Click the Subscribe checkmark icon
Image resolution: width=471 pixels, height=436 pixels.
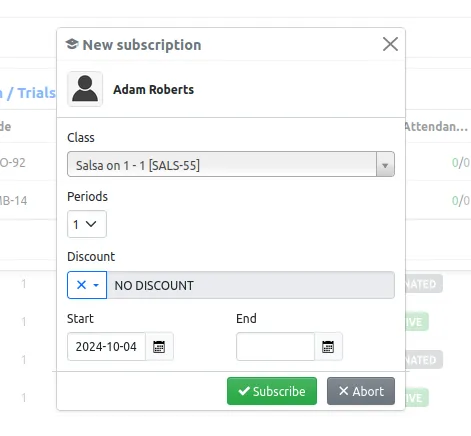244,391
